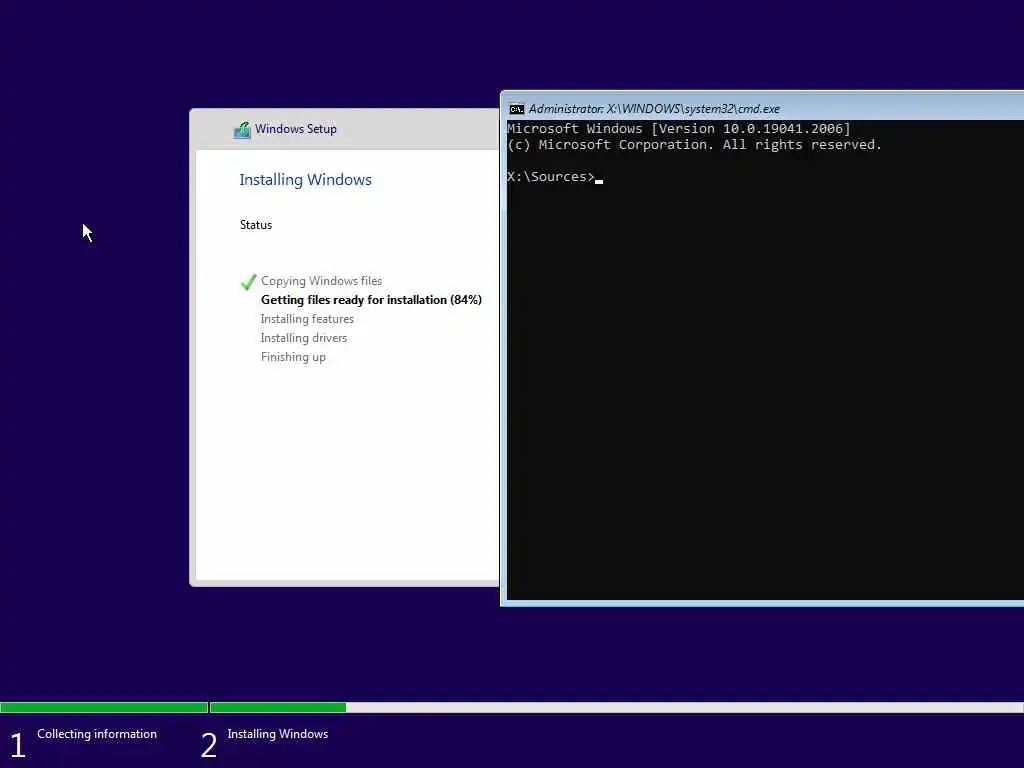
Task: Click the Installing Windows stage label at bottom
Action: [x=278, y=734]
